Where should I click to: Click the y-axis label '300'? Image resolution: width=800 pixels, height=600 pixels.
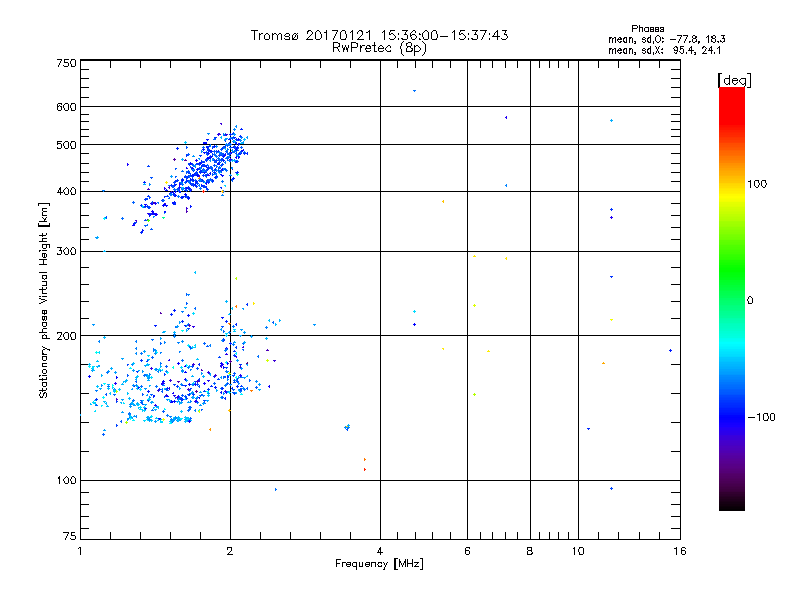(x=66, y=252)
